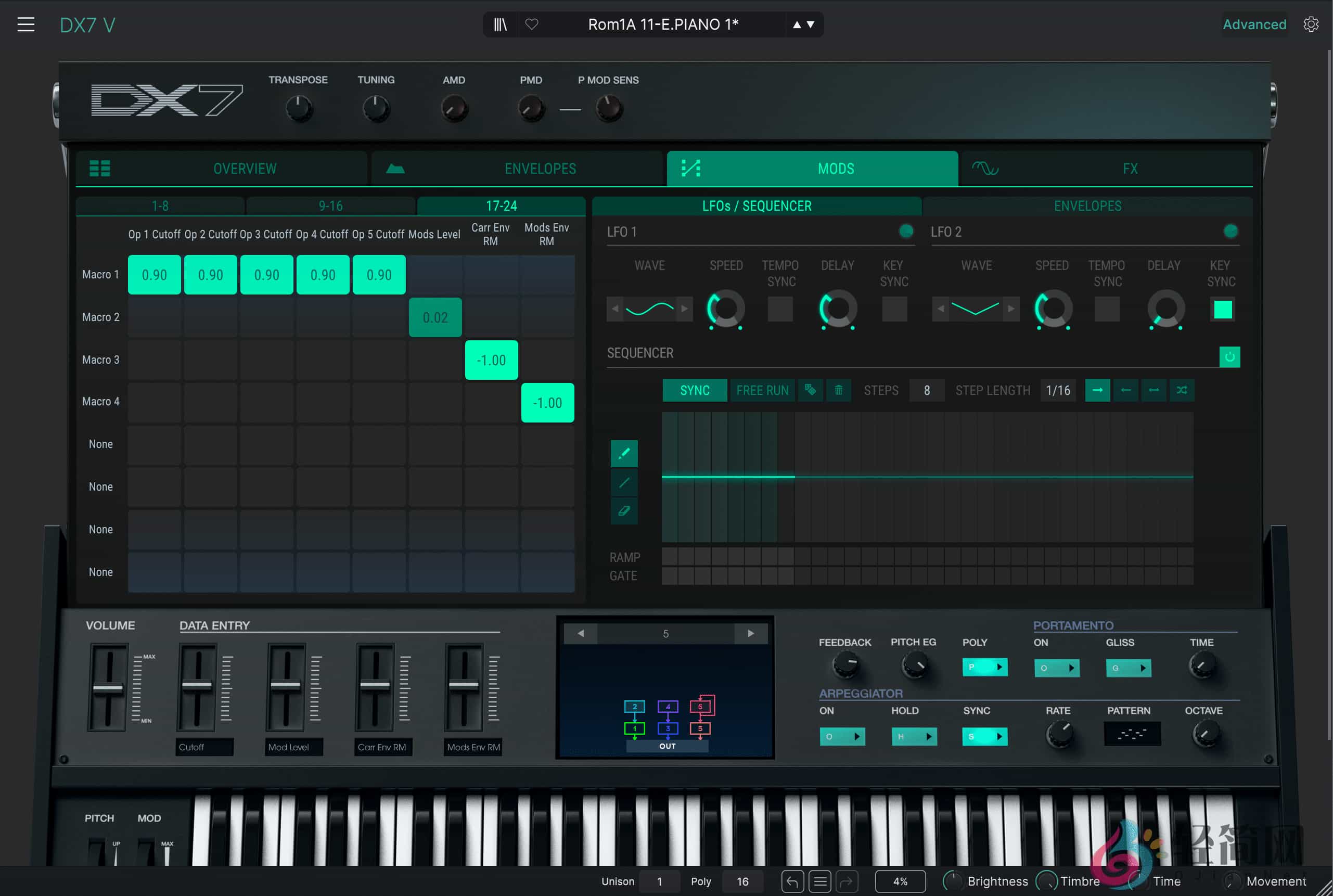This screenshot has width=1333, height=896.
Task: Open the preset library browser icon
Action: point(500,24)
